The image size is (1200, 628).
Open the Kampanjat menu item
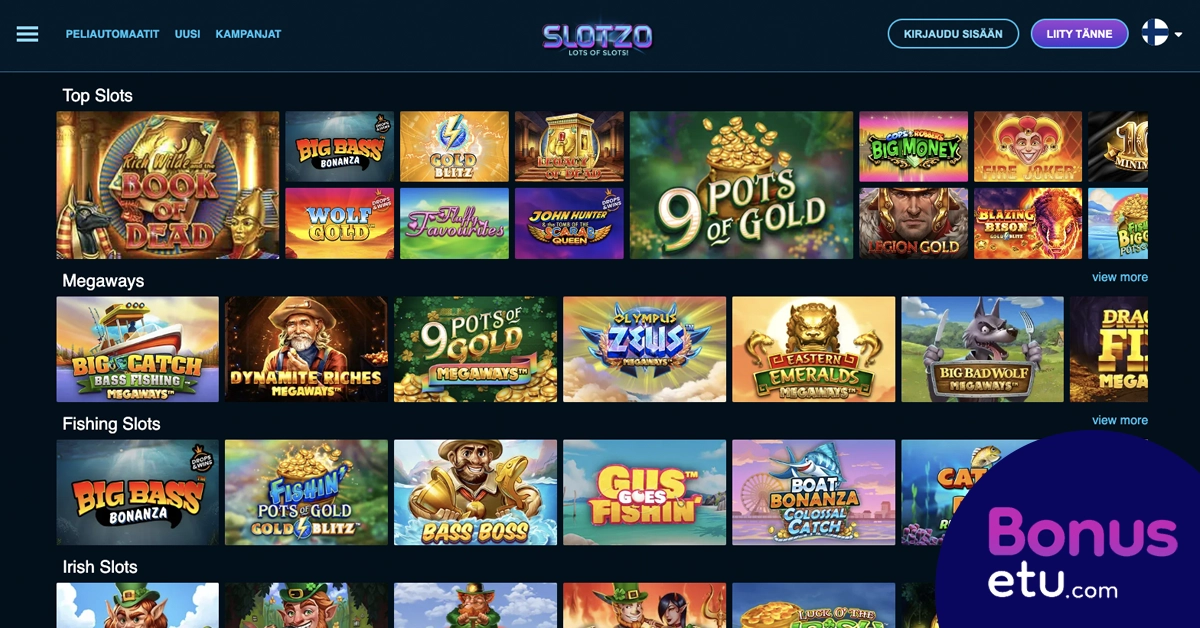tap(248, 34)
